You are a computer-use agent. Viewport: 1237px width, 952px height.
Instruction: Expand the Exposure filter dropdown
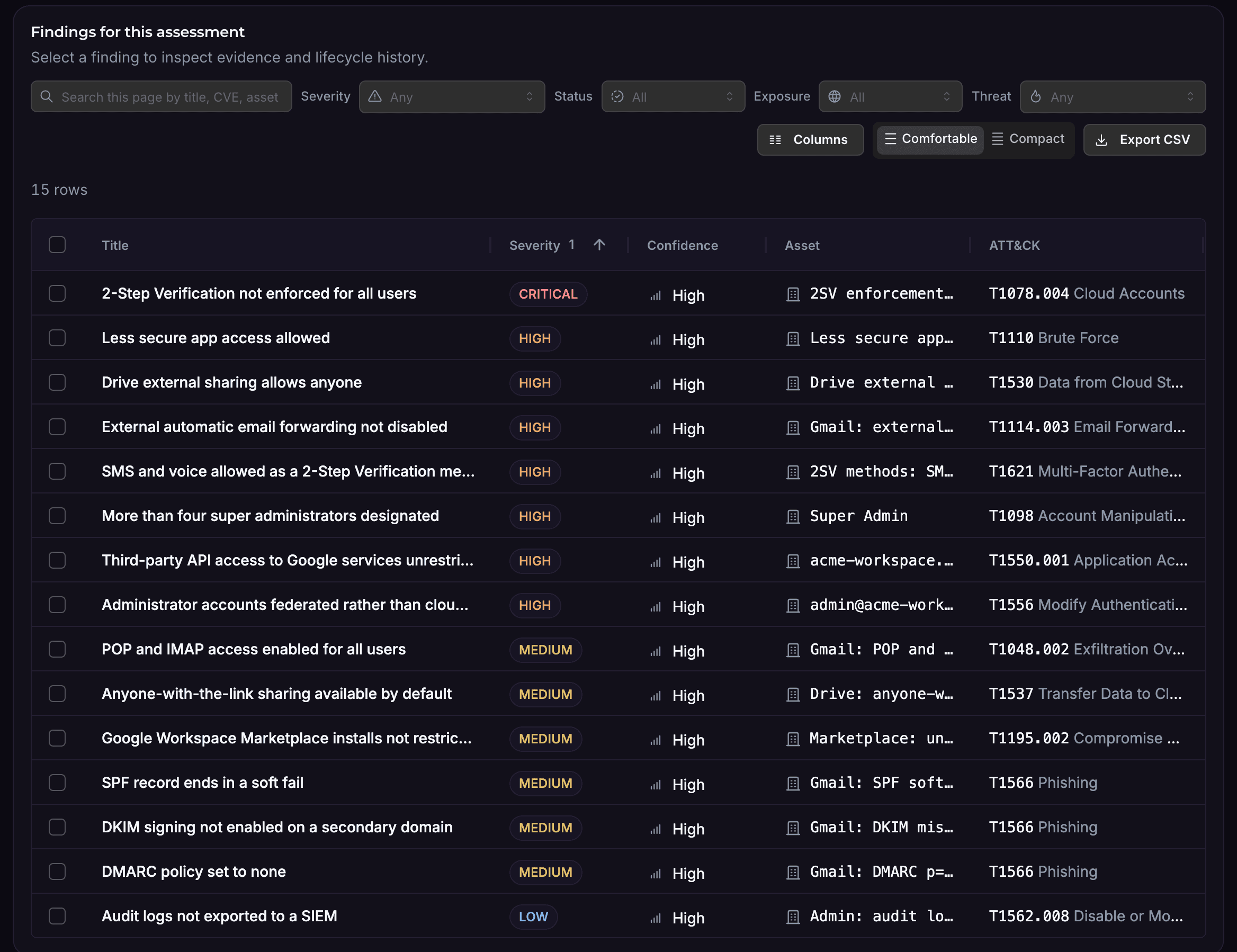(x=890, y=96)
